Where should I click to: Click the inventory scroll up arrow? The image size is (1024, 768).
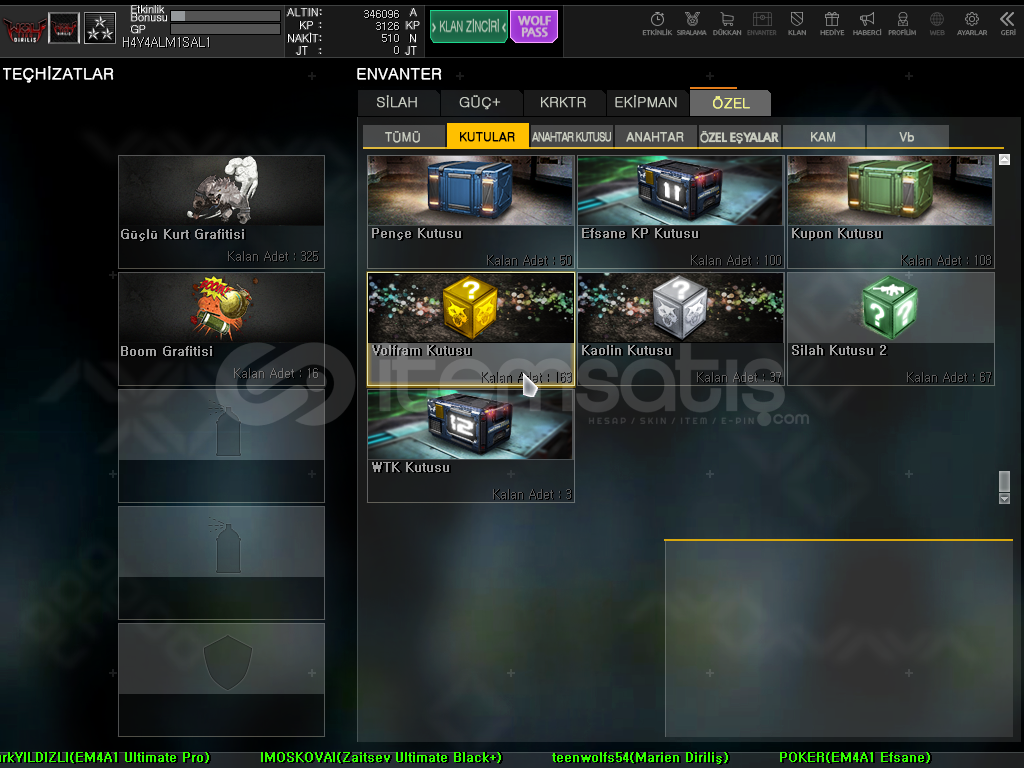pyautogui.click(x=1004, y=159)
